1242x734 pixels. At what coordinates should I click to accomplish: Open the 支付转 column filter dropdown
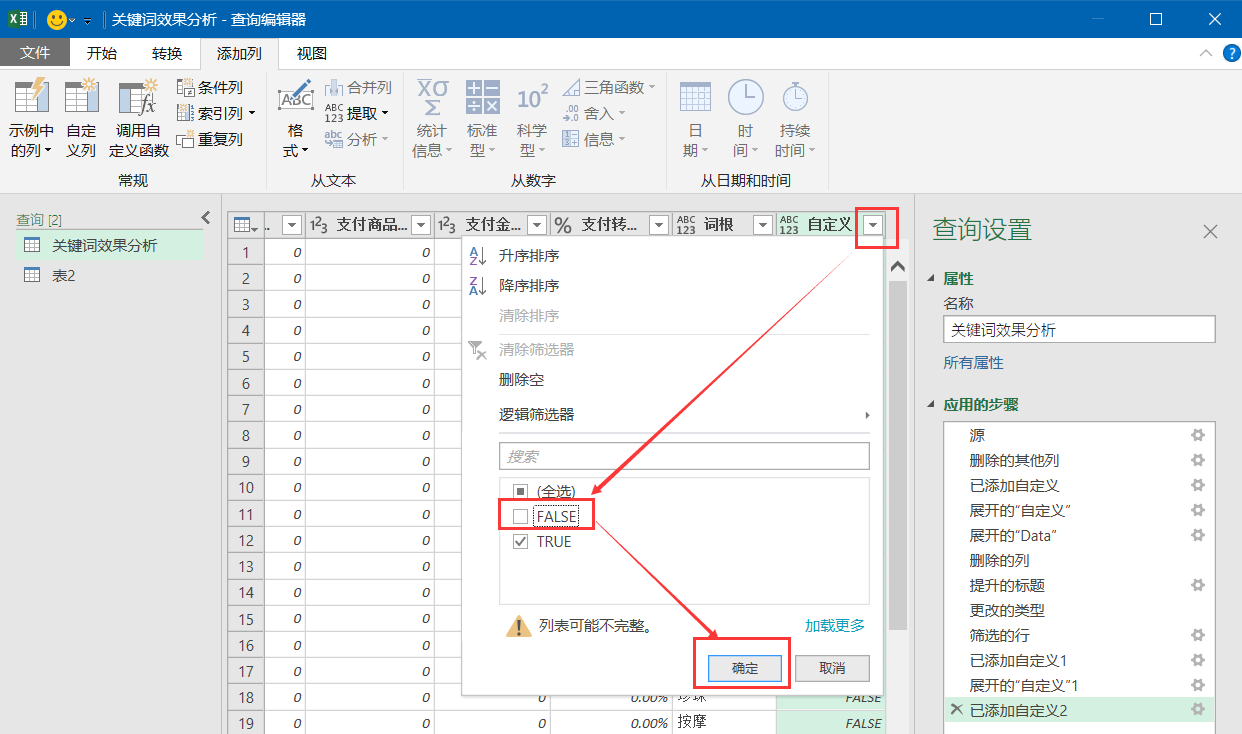[x=658, y=226]
